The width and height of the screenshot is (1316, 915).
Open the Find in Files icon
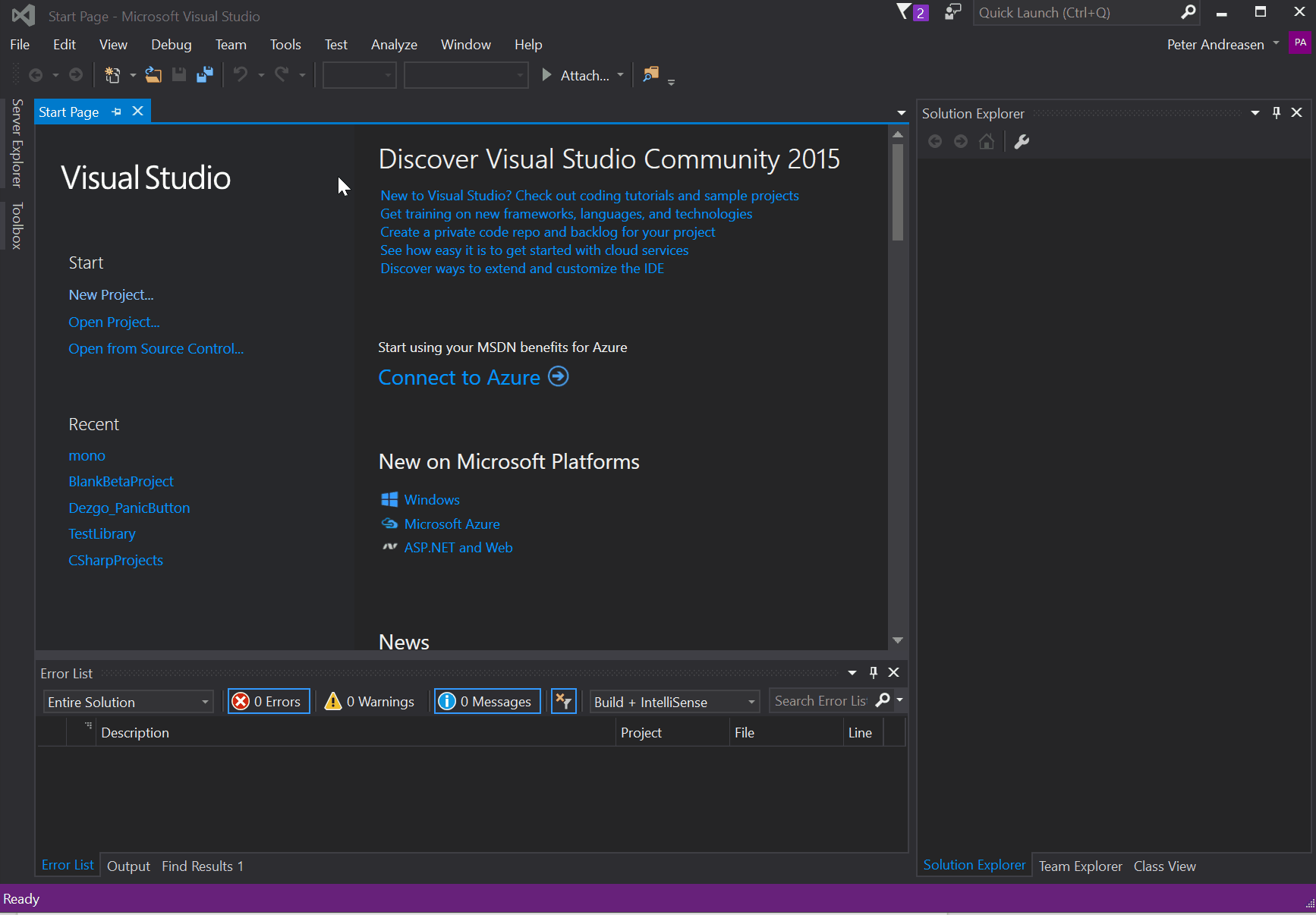point(650,75)
